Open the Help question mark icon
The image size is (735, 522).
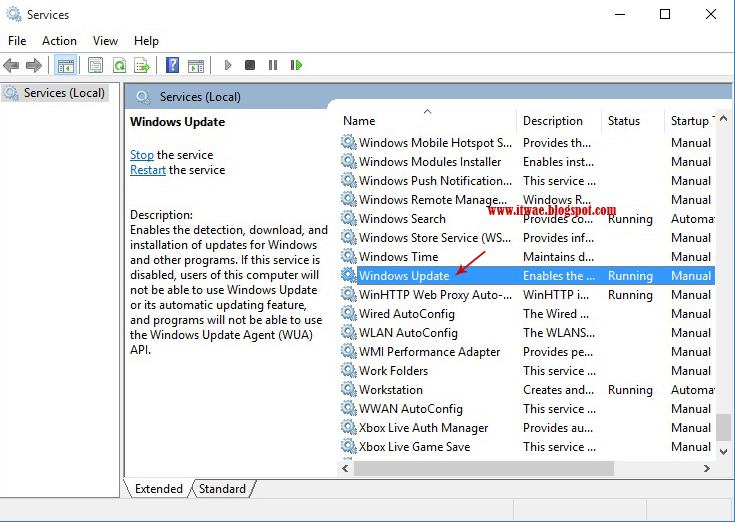click(x=172, y=65)
